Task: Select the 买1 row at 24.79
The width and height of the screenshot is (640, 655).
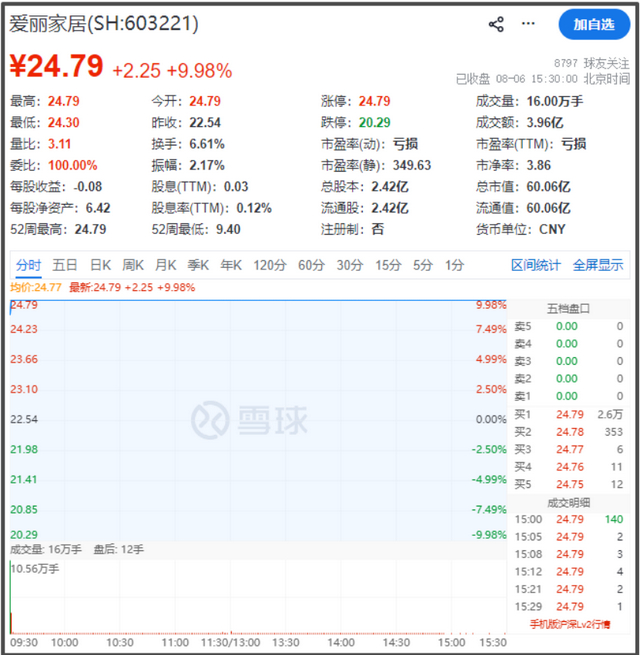Action: (x=569, y=414)
